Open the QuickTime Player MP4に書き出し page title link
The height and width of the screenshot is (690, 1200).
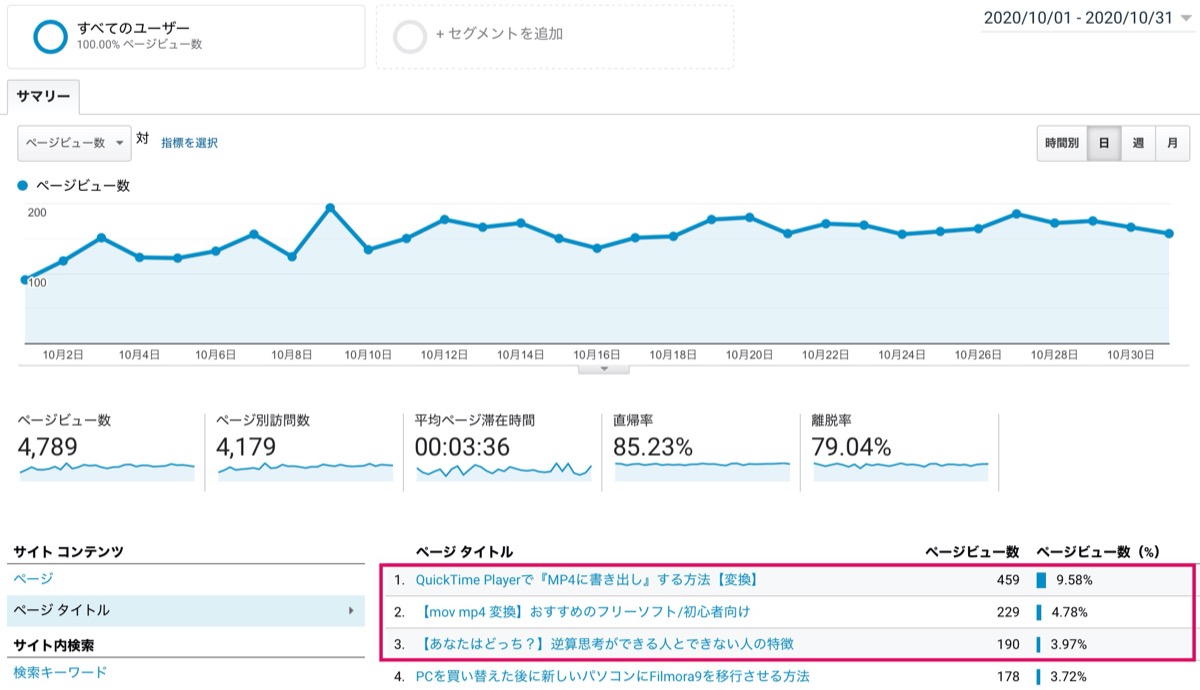coord(586,580)
